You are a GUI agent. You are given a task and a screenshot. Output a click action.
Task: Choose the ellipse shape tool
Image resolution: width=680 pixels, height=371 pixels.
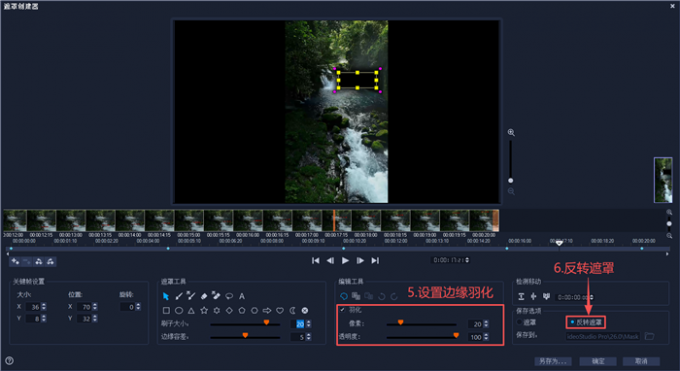(179, 311)
